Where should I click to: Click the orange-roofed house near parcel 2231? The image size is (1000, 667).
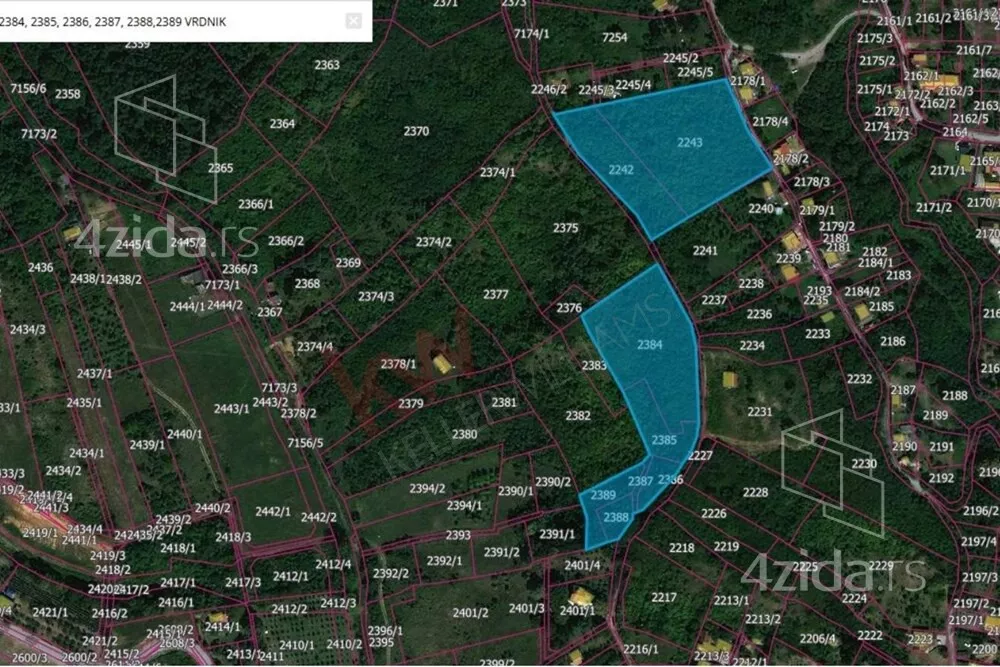click(730, 380)
